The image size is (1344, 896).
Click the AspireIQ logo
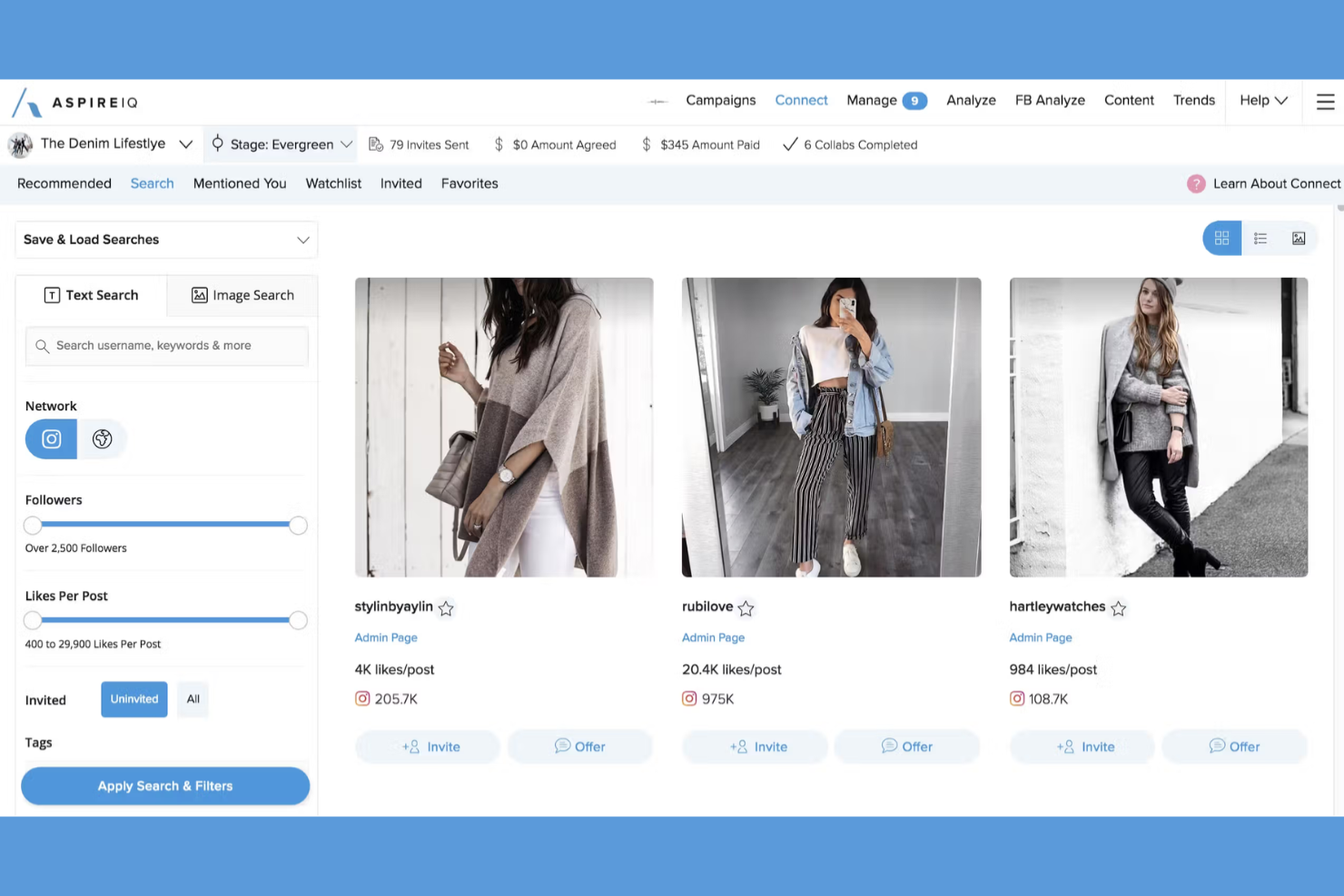[74, 102]
